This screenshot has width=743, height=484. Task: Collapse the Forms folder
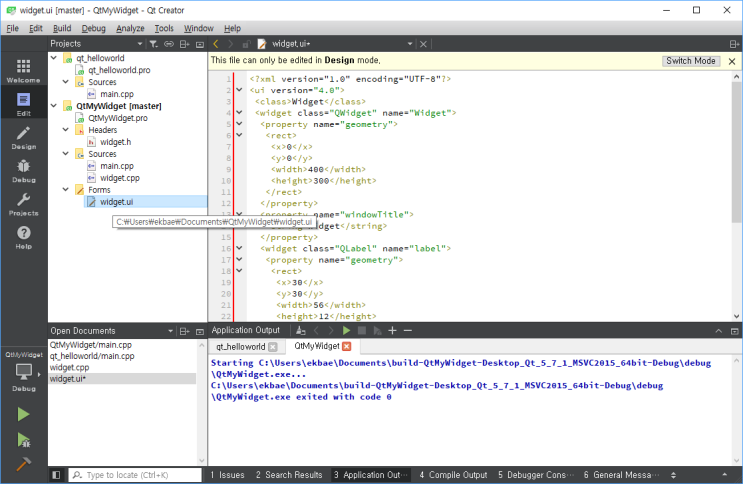(65, 190)
